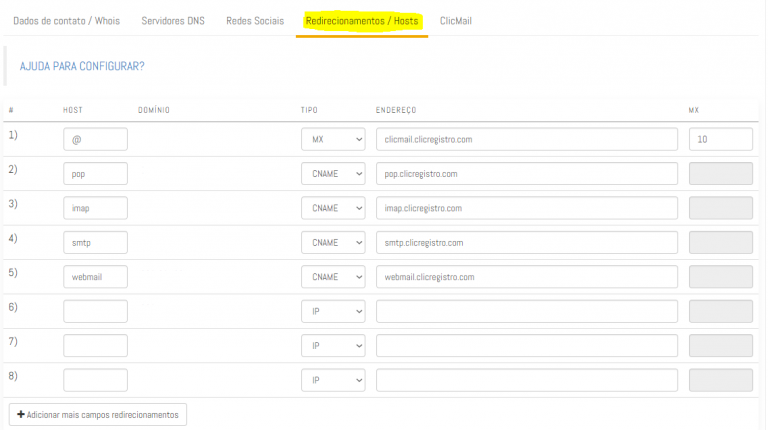Open the Redes Sociais tab

[x=255, y=20]
